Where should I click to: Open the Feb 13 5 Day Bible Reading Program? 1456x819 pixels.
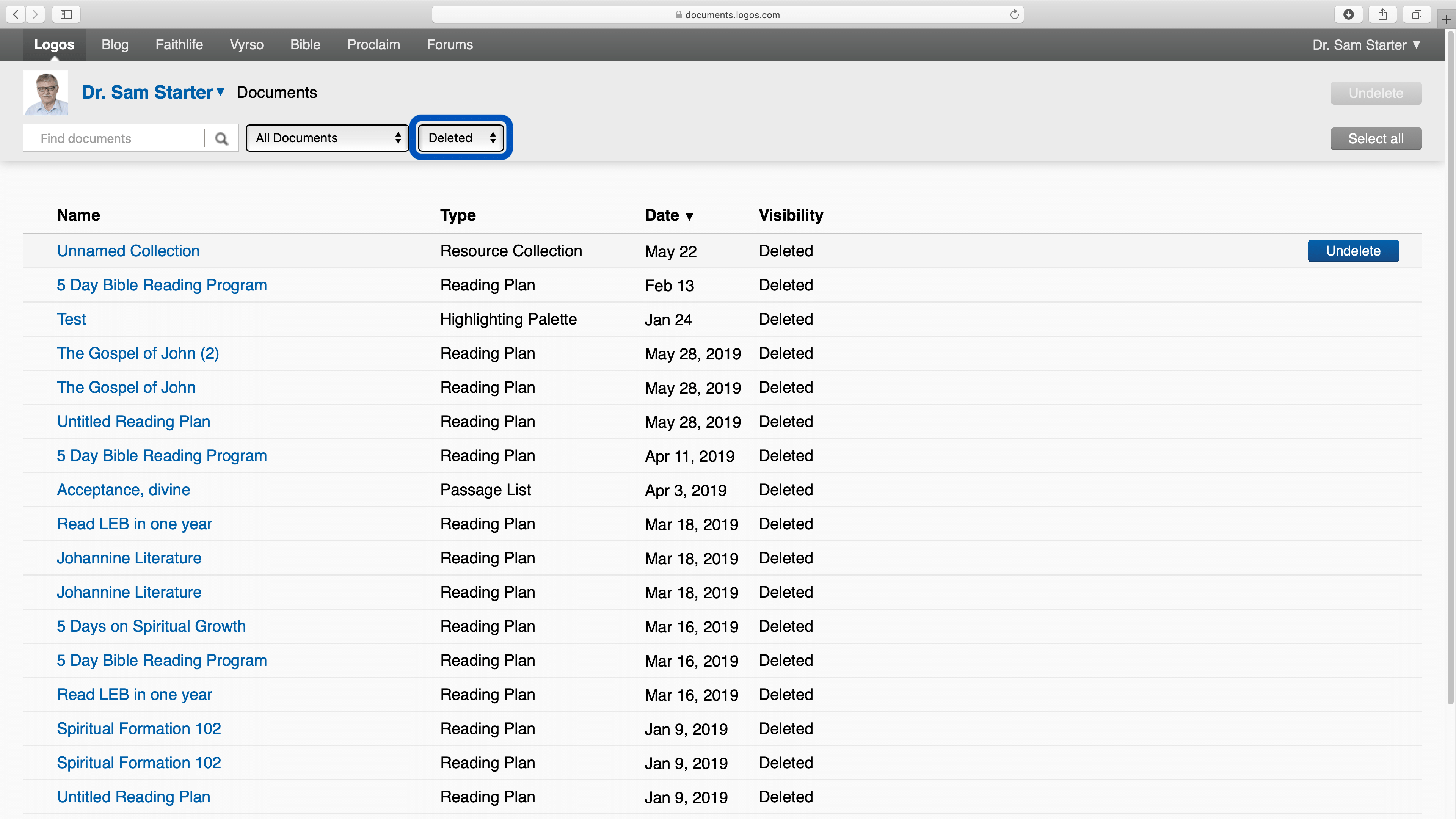162,285
